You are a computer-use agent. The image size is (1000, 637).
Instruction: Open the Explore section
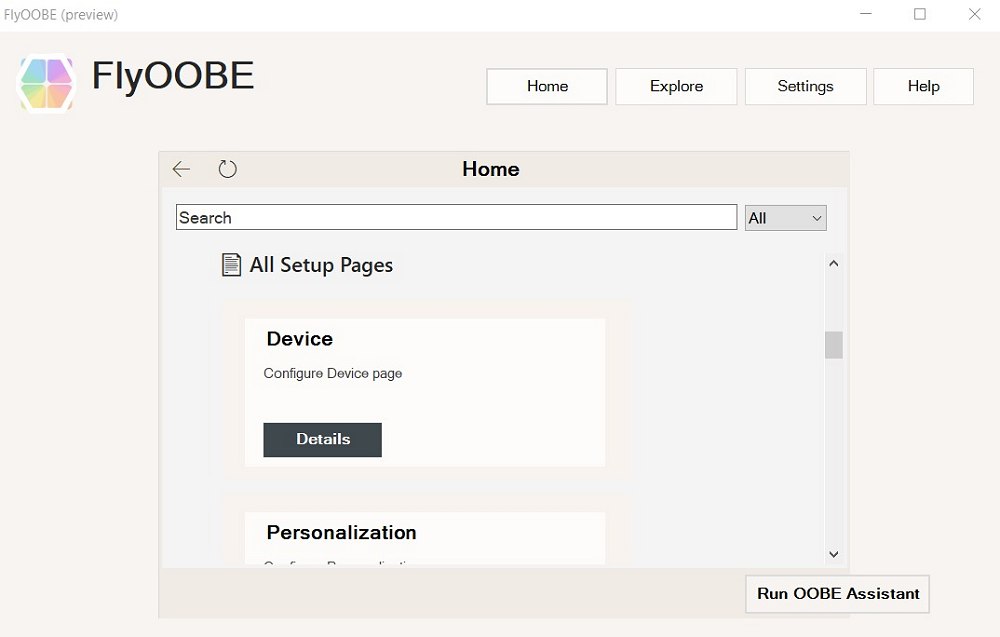click(x=676, y=86)
